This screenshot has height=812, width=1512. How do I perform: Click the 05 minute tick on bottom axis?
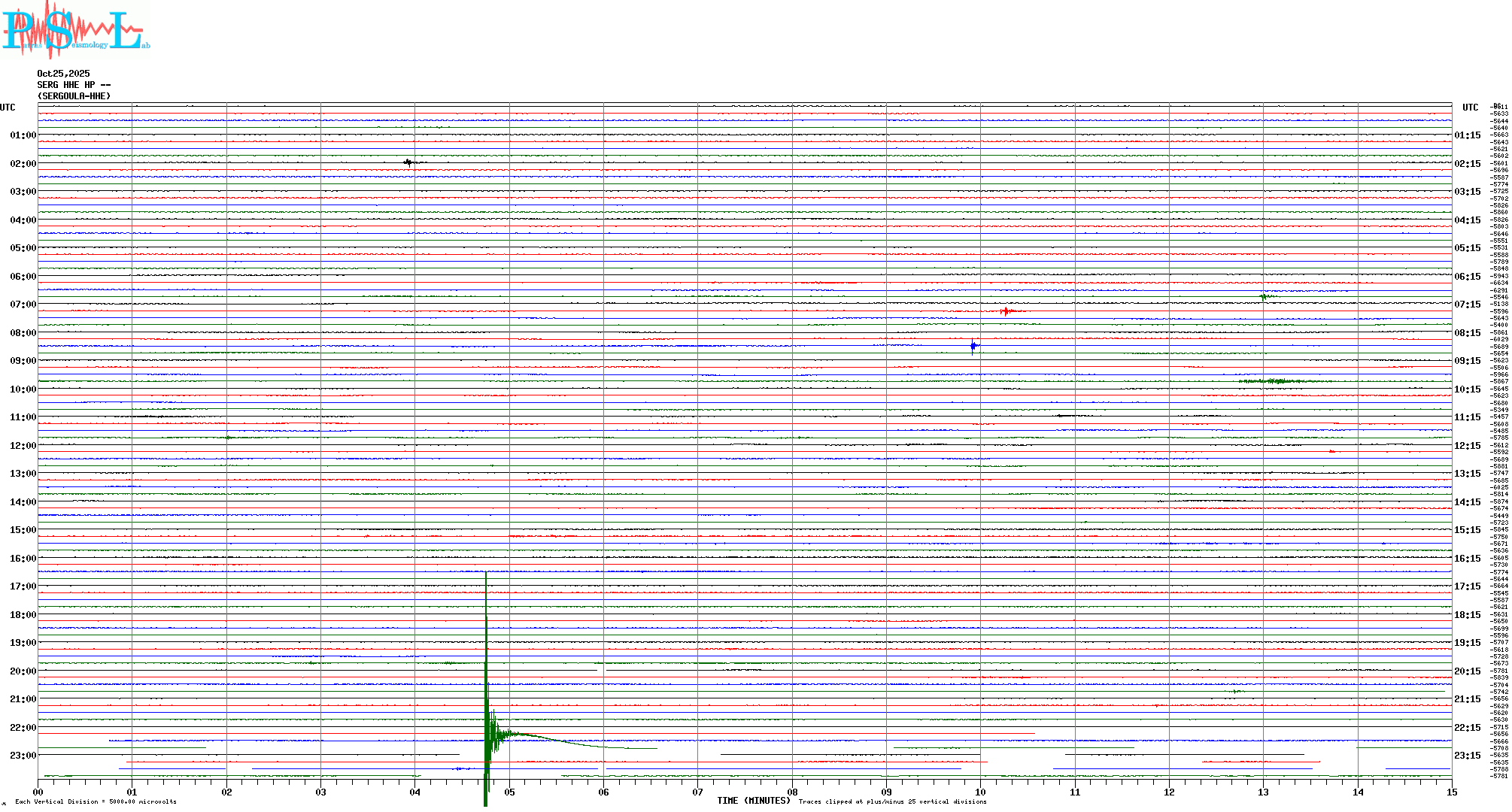(x=509, y=792)
